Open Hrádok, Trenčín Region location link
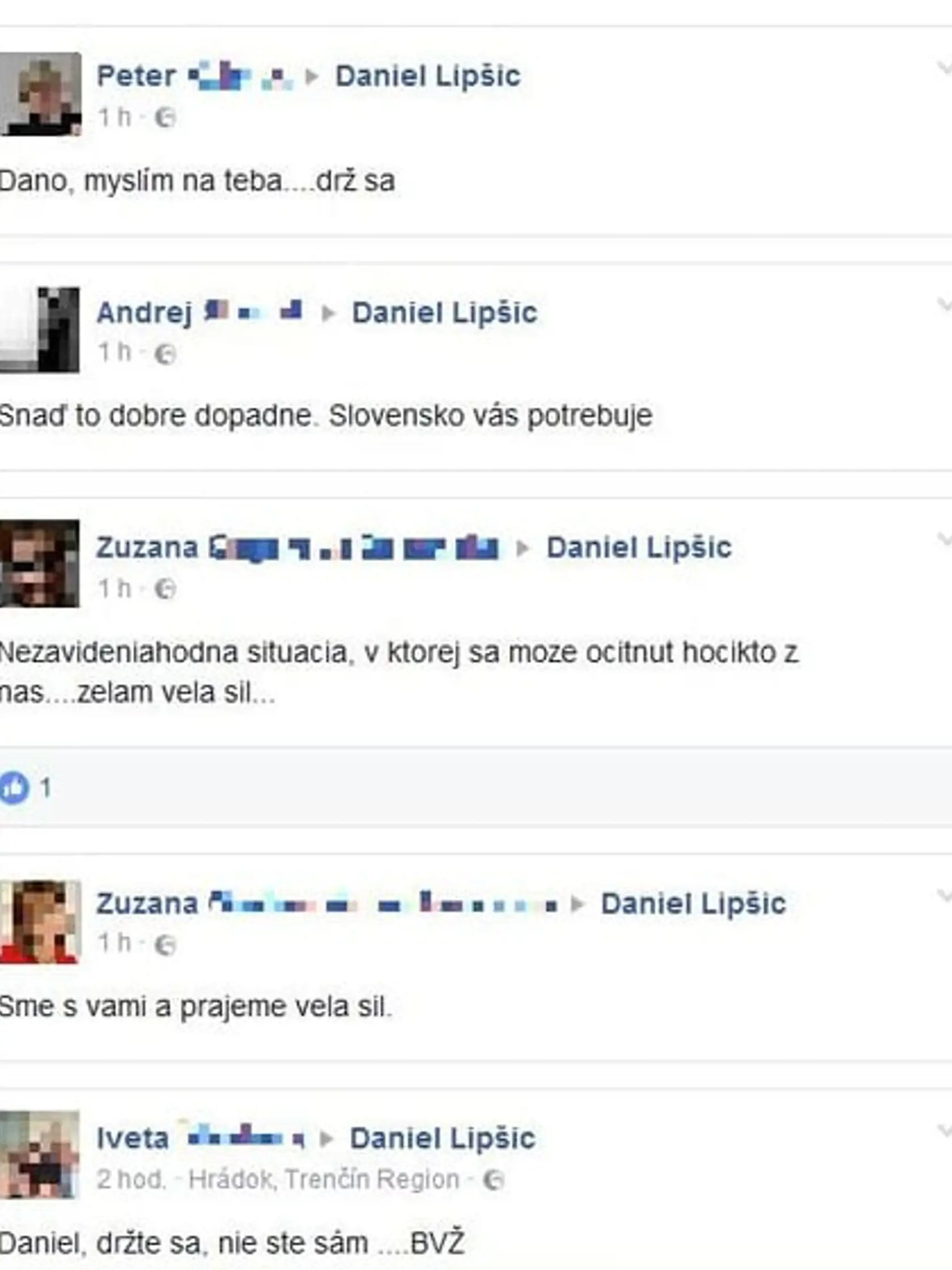Viewport: 952px width, 1270px height. click(x=324, y=1180)
